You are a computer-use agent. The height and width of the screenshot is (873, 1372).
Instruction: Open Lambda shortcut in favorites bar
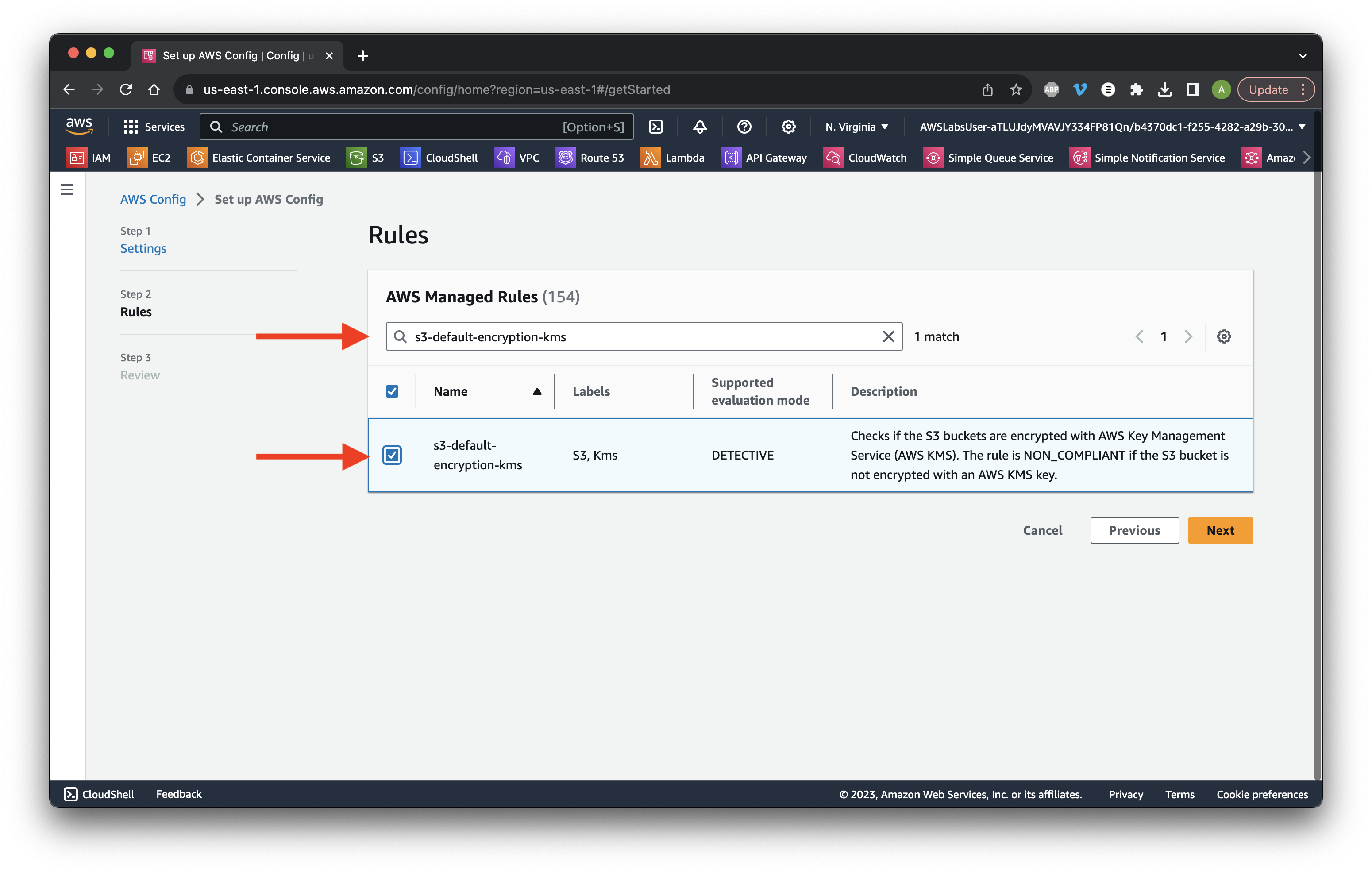[672, 158]
